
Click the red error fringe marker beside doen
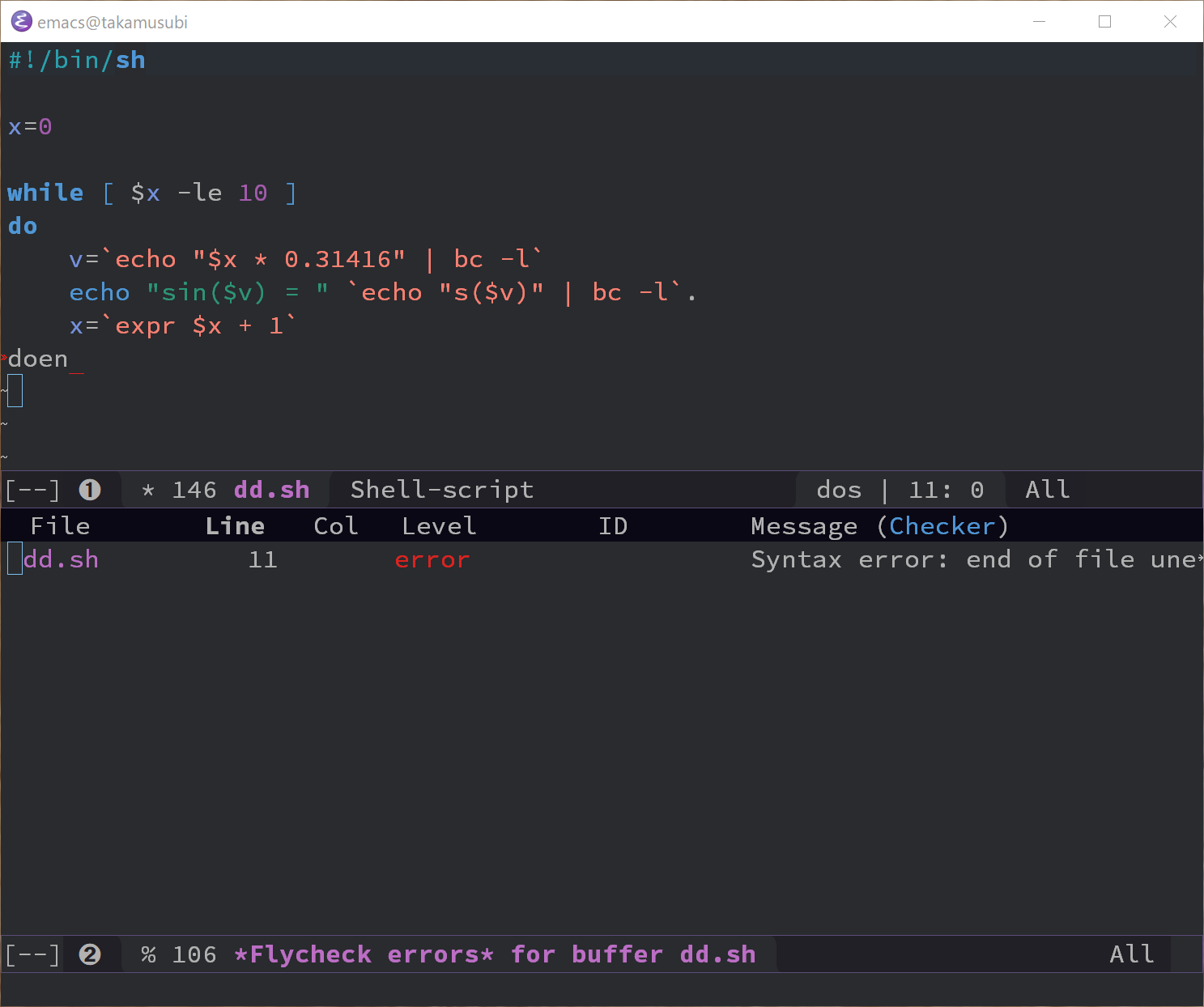(x=3, y=358)
